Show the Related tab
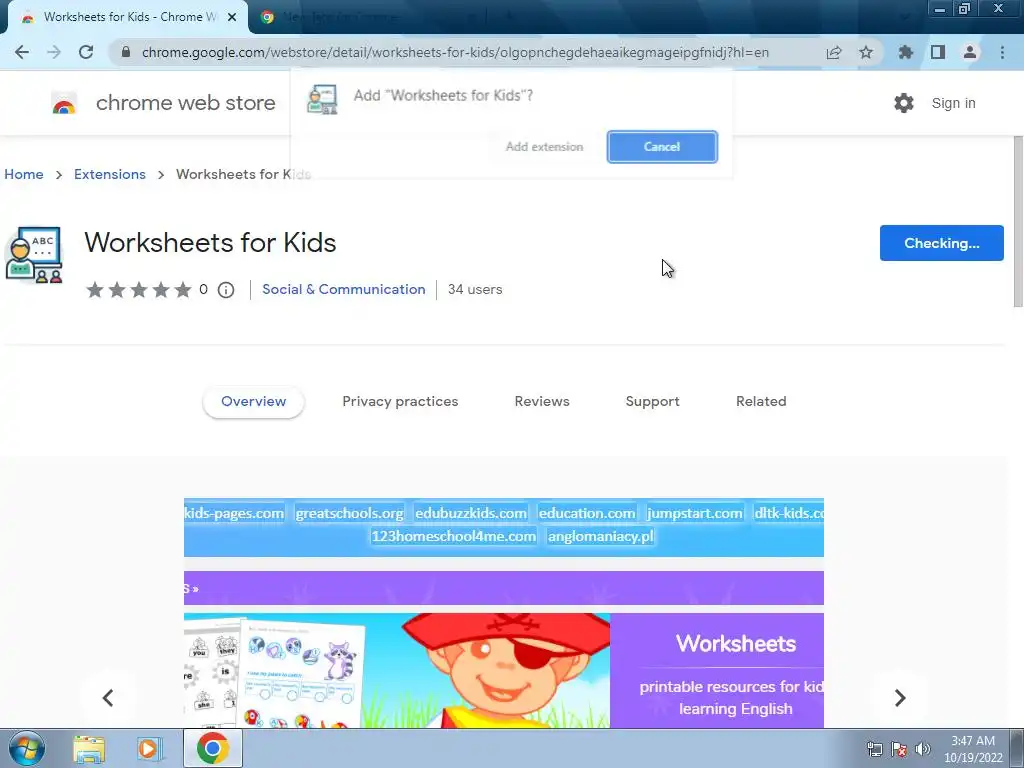This screenshot has width=1024, height=768. coord(761,402)
